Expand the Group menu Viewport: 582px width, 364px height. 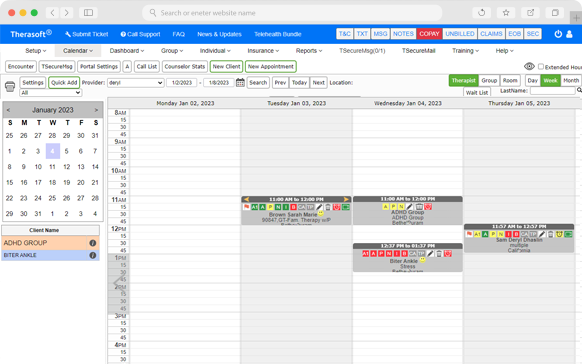172,51
